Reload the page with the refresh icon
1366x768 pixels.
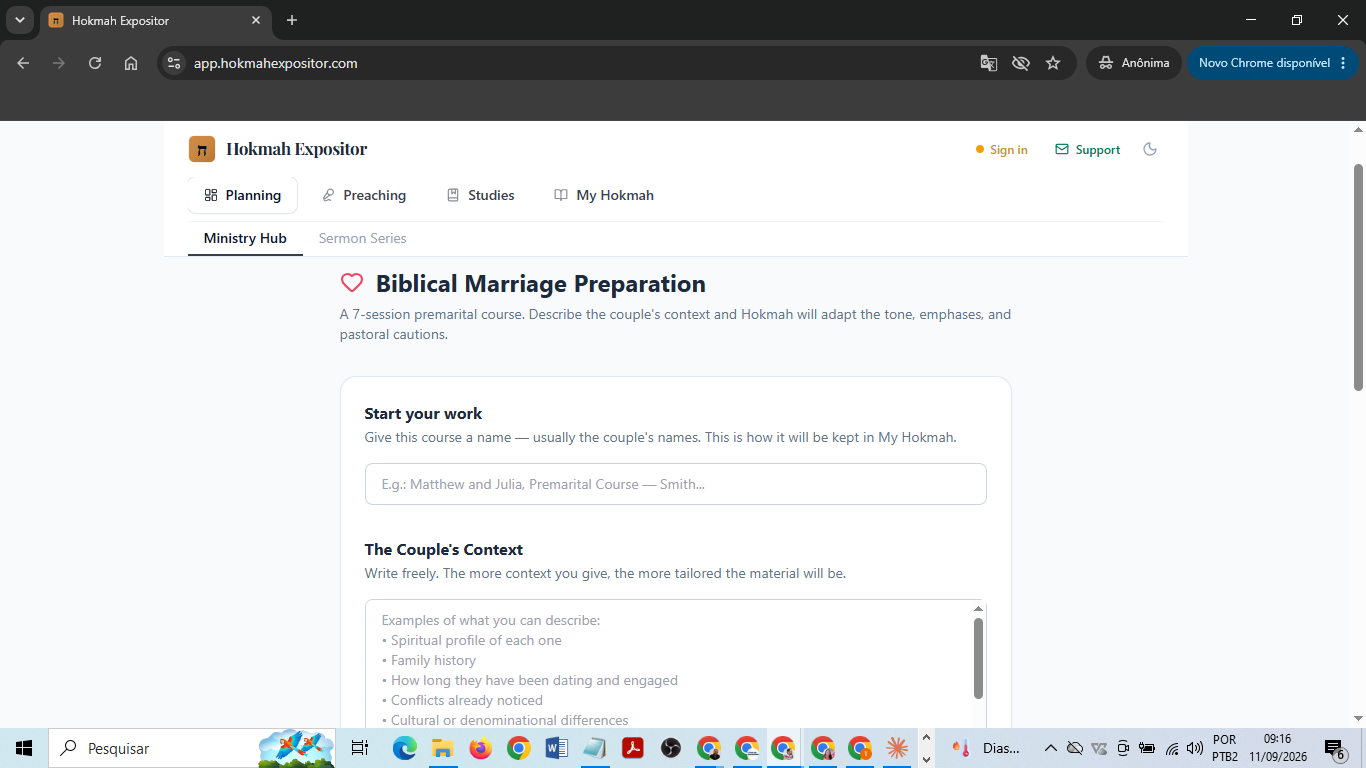pyautogui.click(x=95, y=63)
